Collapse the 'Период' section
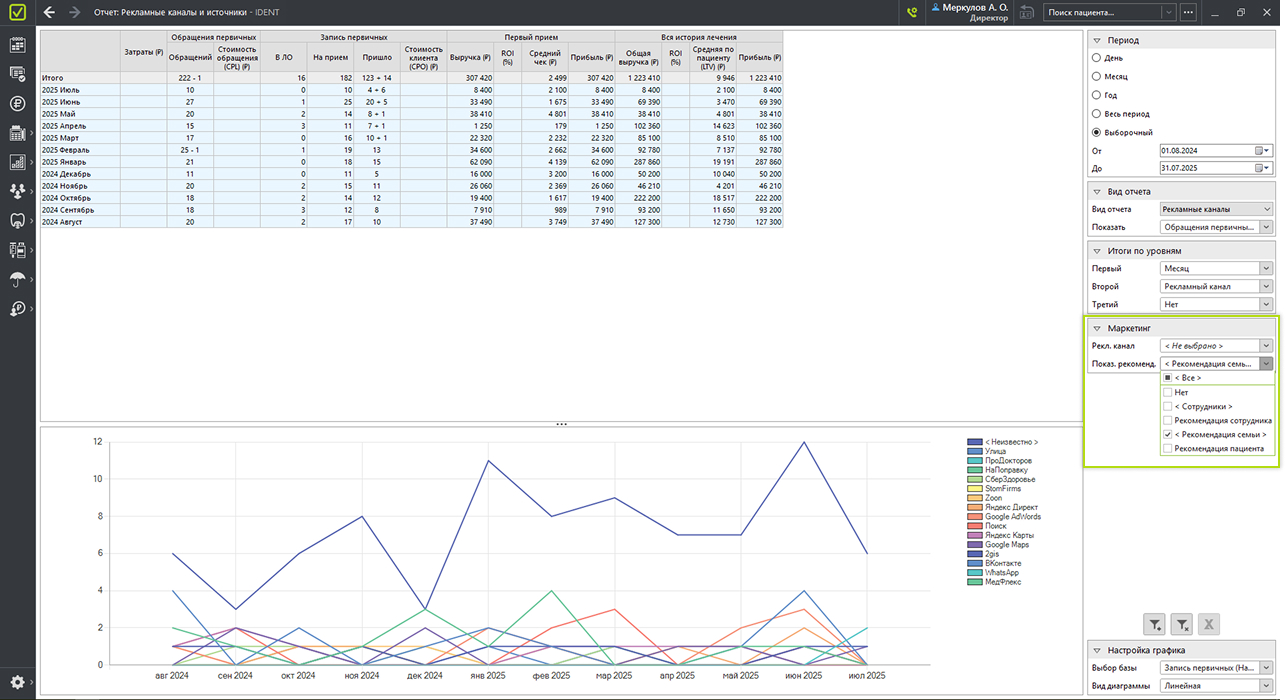The width and height of the screenshot is (1285, 700). pos(1097,41)
